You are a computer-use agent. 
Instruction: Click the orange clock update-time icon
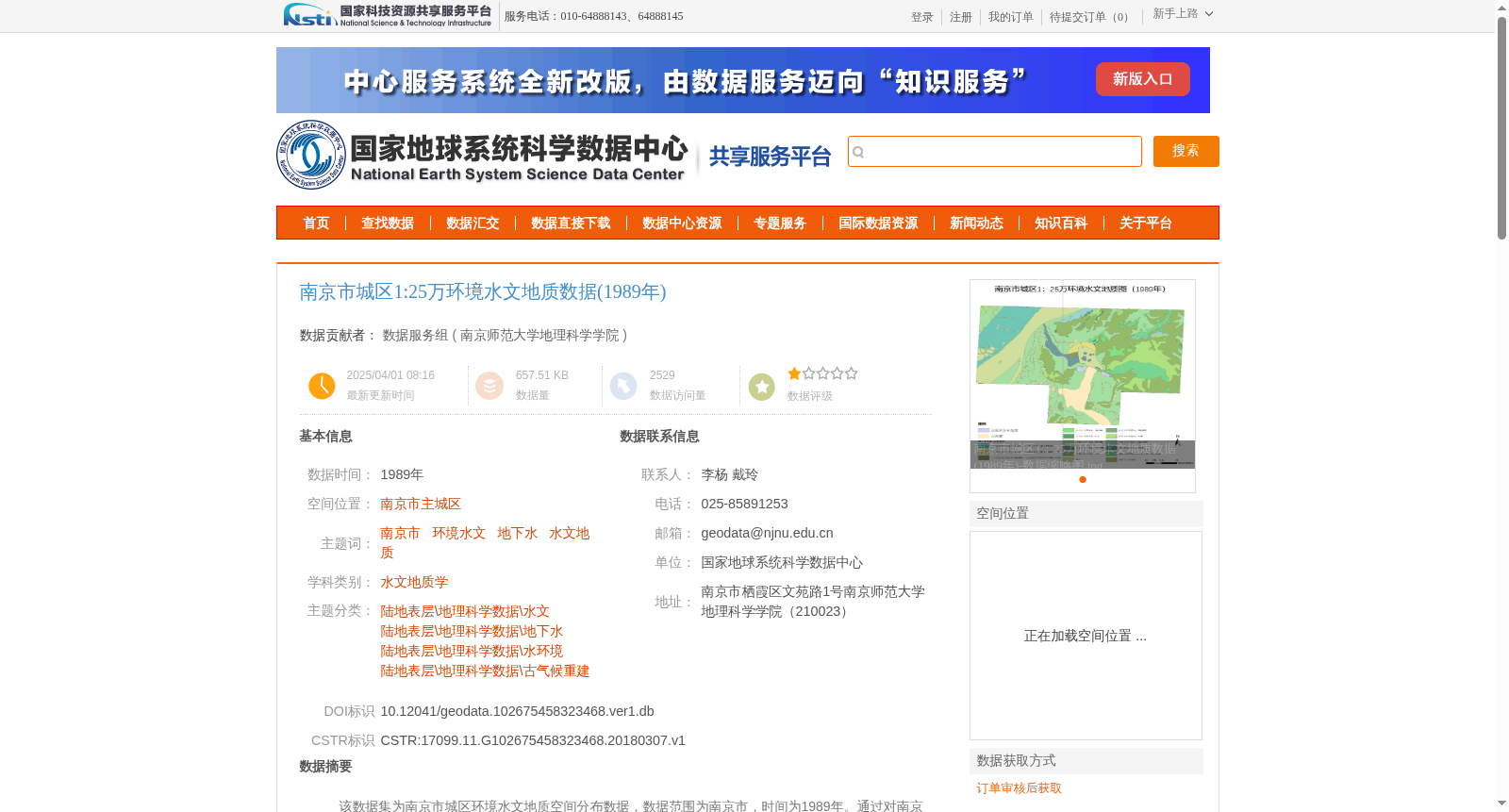click(x=322, y=386)
